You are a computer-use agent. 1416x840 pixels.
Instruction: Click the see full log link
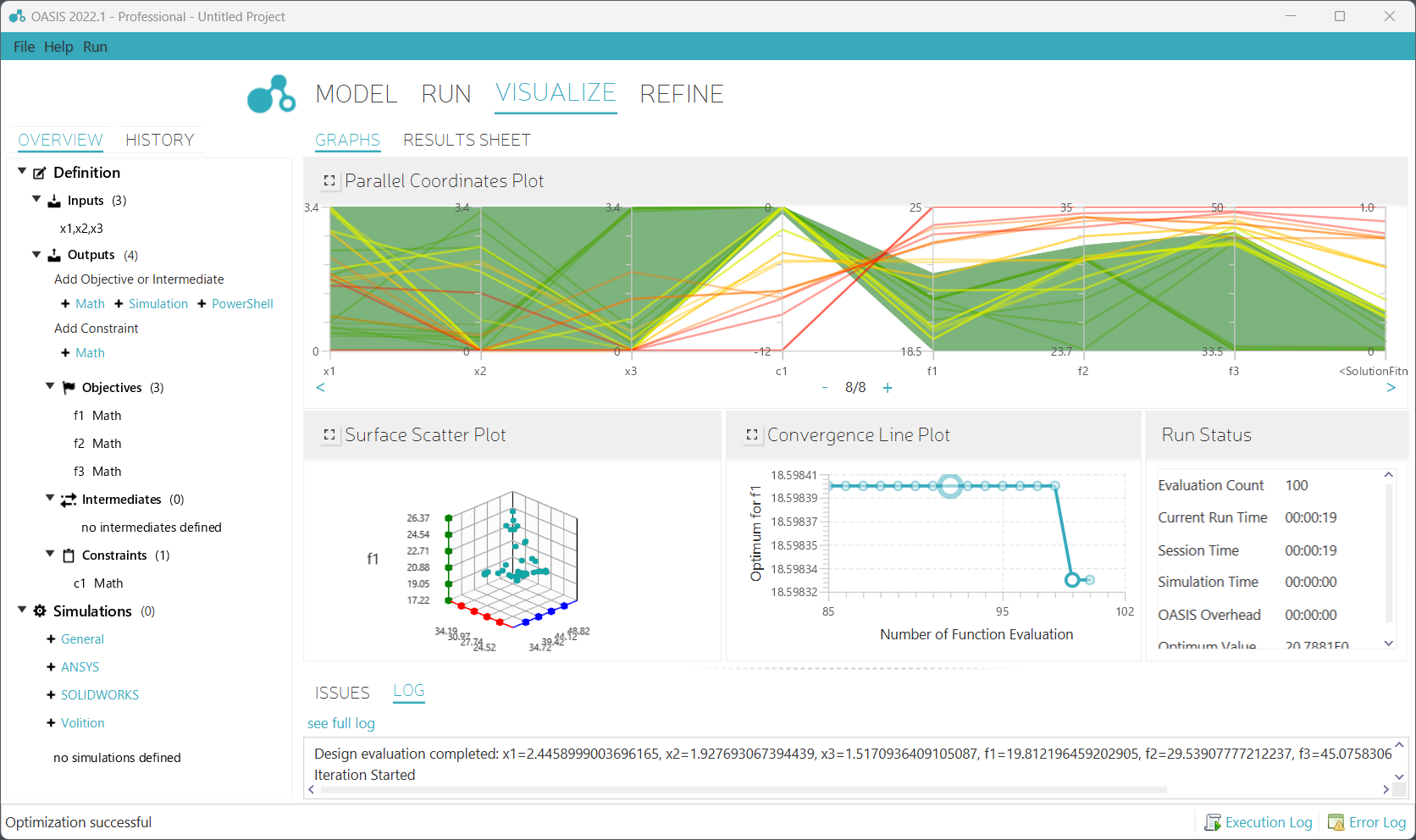point(340,723)
